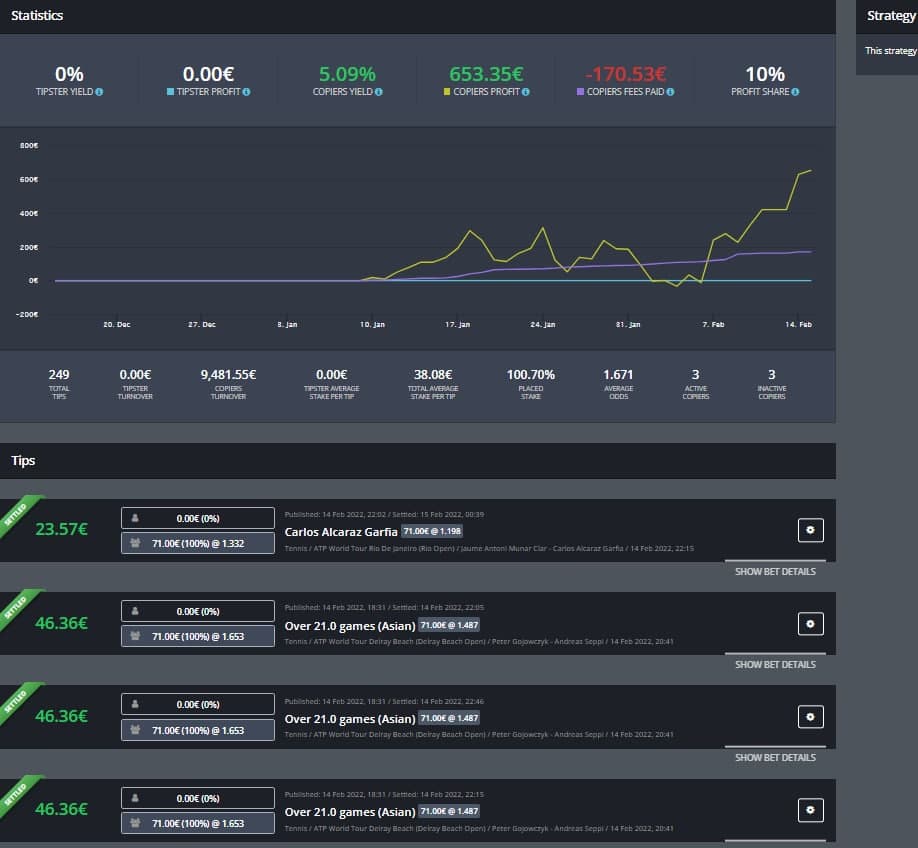Open settings gear for tip settled 14 Feb 22:05
Viewport: 918px width, 848px height.
tap(810, 624)
